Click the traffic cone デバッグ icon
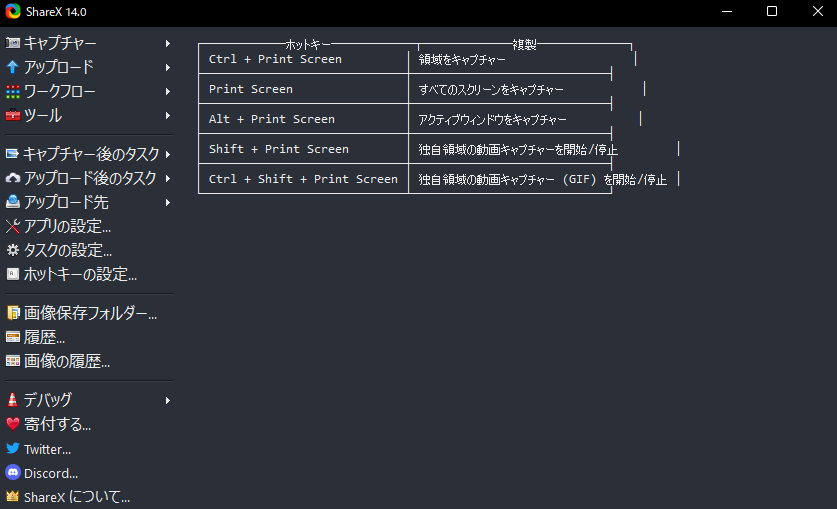 13,400
